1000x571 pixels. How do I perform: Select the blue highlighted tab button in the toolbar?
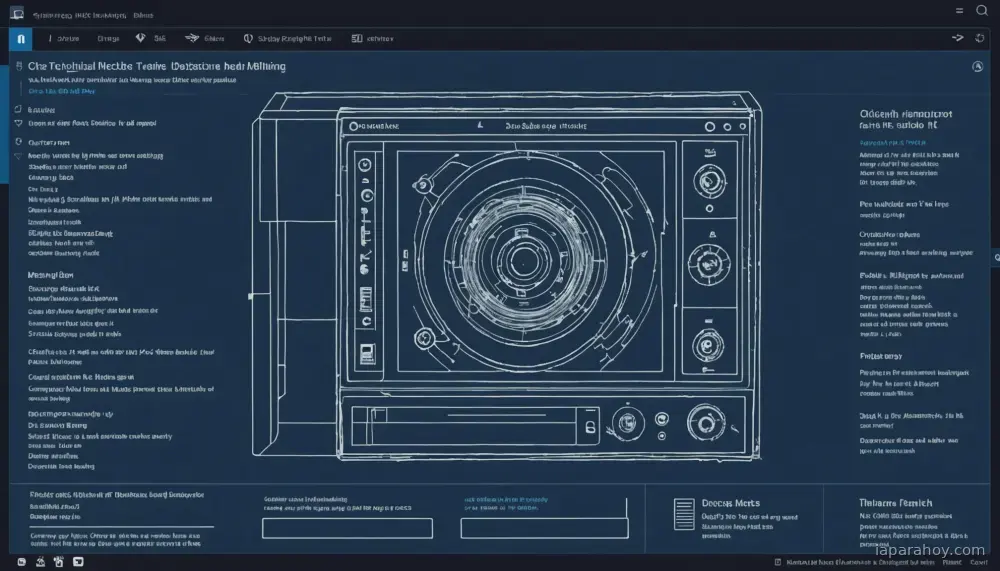[20, 39]
